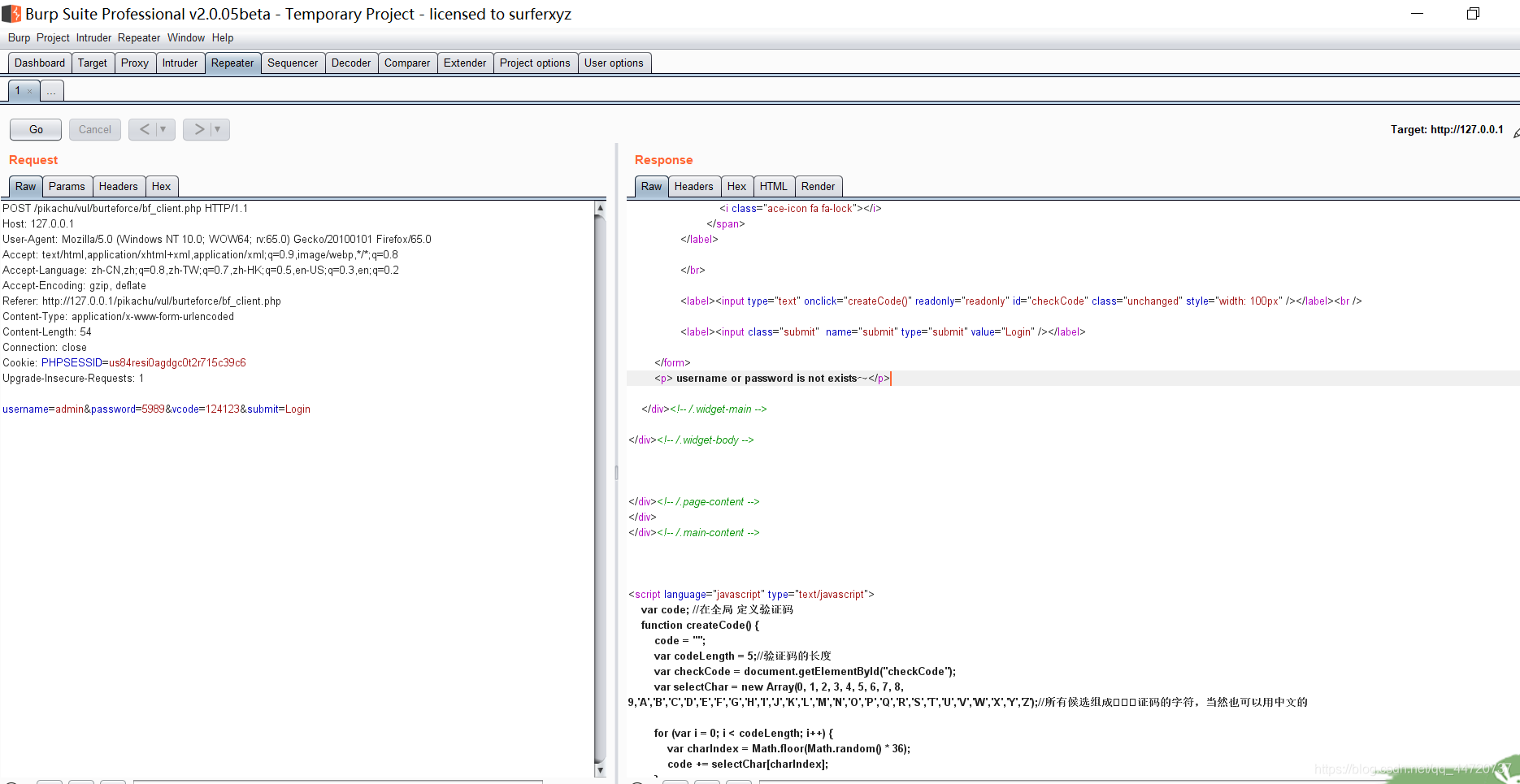
Task: Switch to the Decoder tab
Action: [x=351, y=63]
